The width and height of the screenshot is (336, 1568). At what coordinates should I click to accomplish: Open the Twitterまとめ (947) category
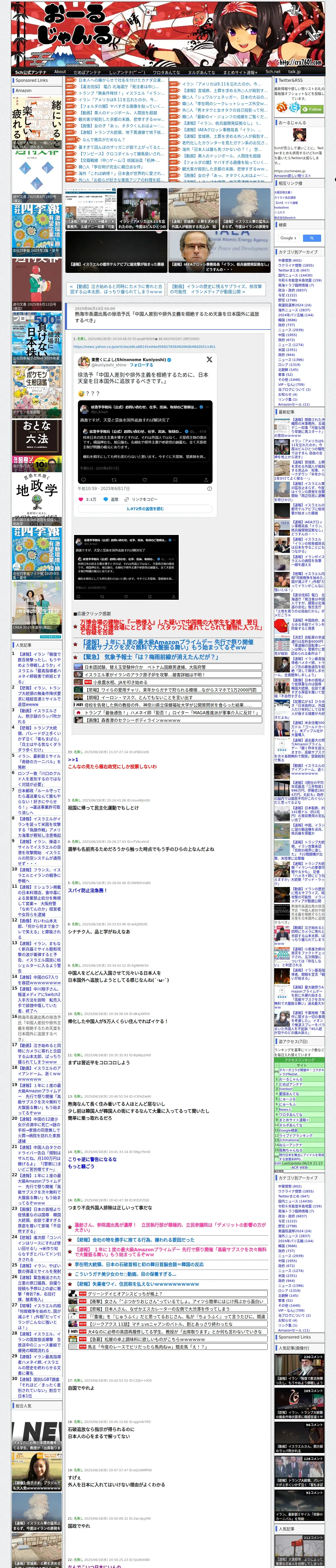coord(294,270)
